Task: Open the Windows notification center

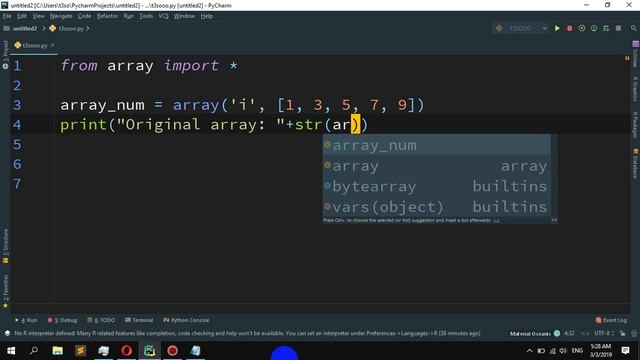Action: click(x=625, y=351)
